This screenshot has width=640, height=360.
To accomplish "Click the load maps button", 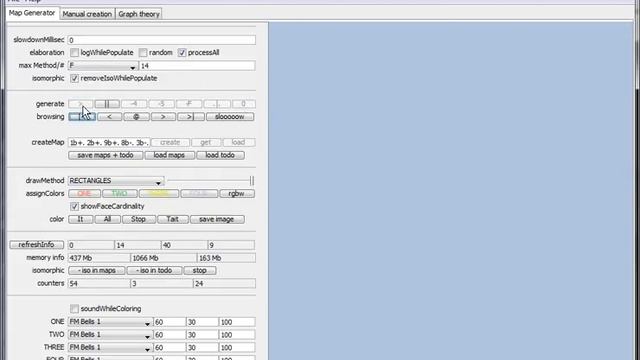I will tap(169, 156).
